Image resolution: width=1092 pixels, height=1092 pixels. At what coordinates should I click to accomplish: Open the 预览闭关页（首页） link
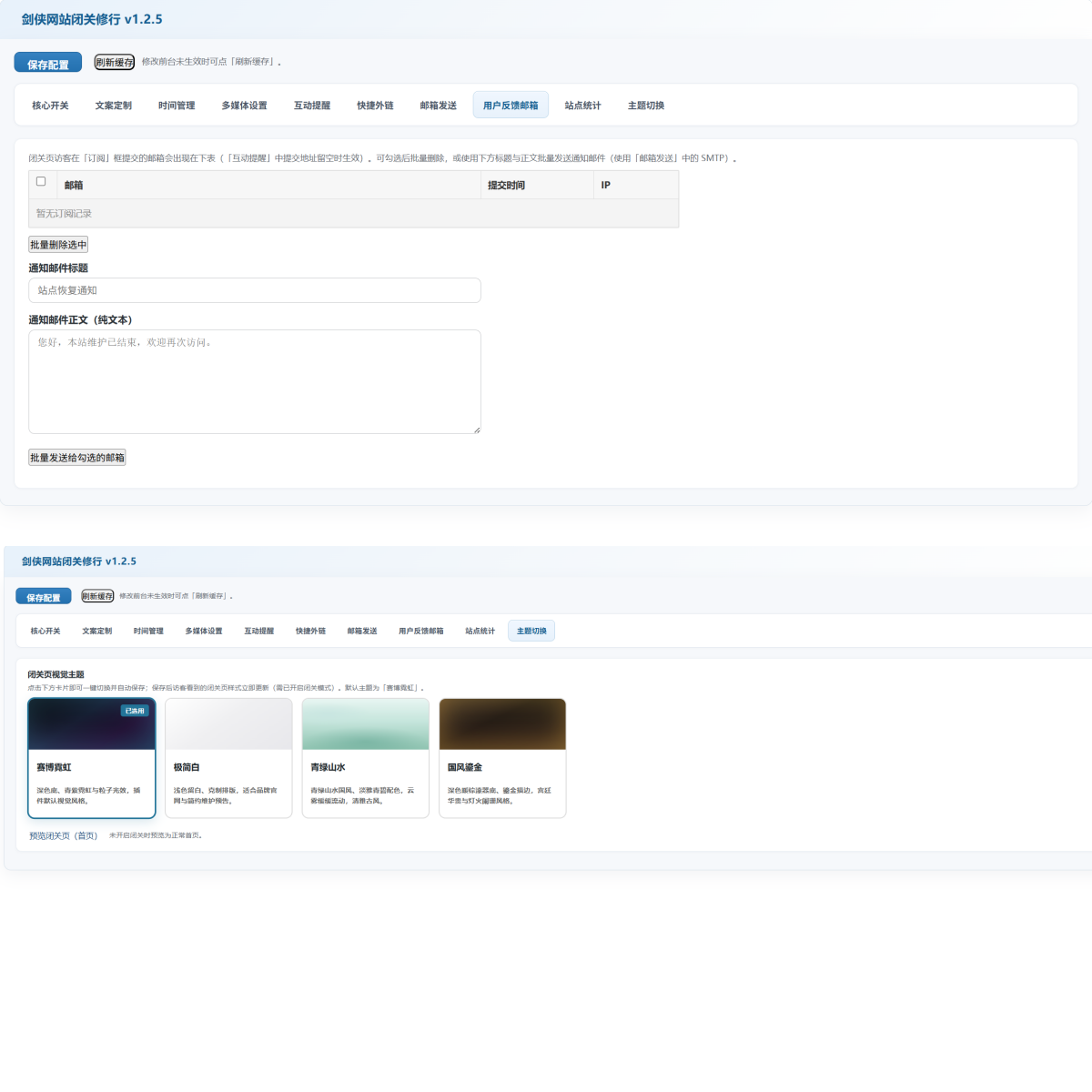(x=63, y=835)
